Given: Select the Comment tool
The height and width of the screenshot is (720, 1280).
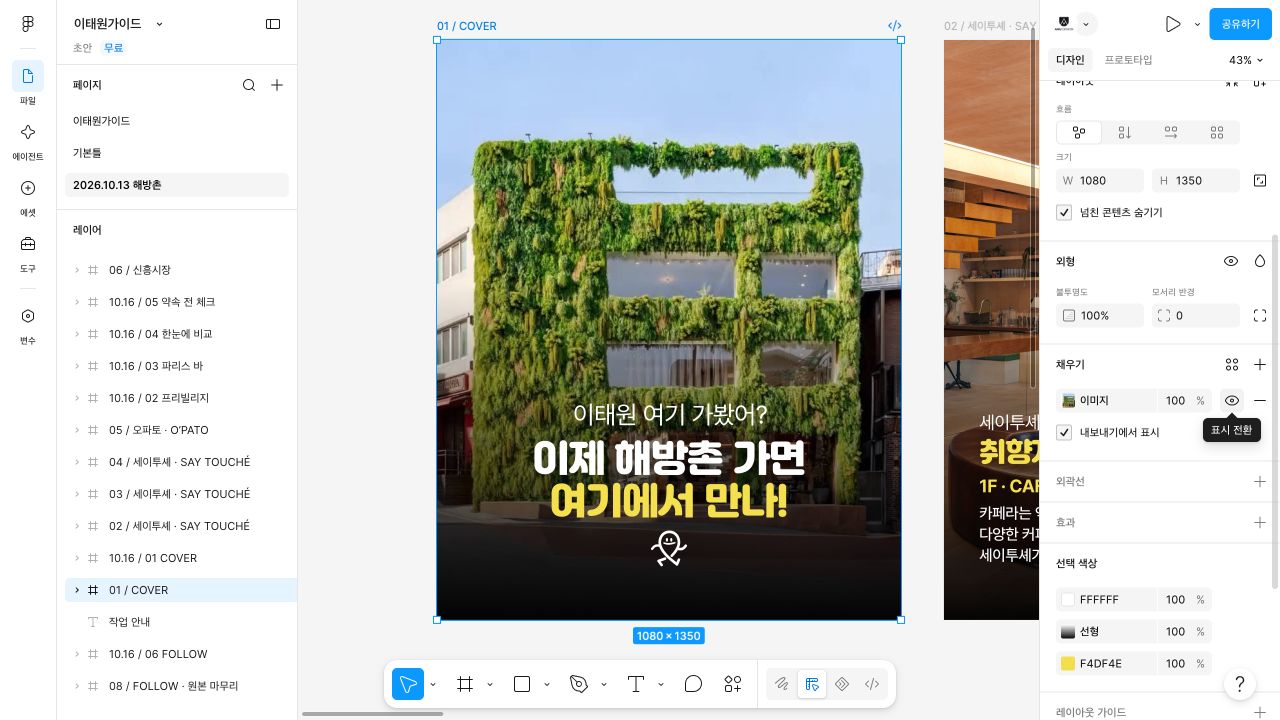Looking at the screenshot, I should point(693,684).
